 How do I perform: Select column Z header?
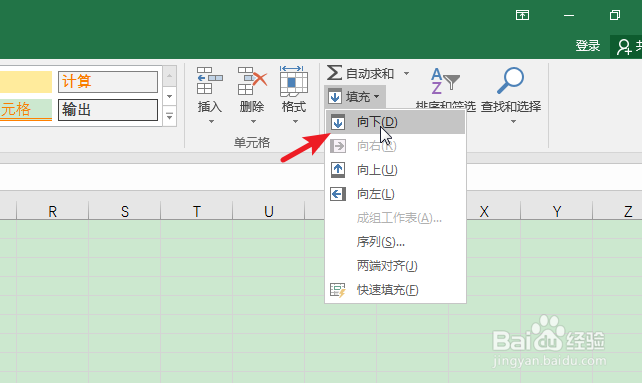point(617,211)
